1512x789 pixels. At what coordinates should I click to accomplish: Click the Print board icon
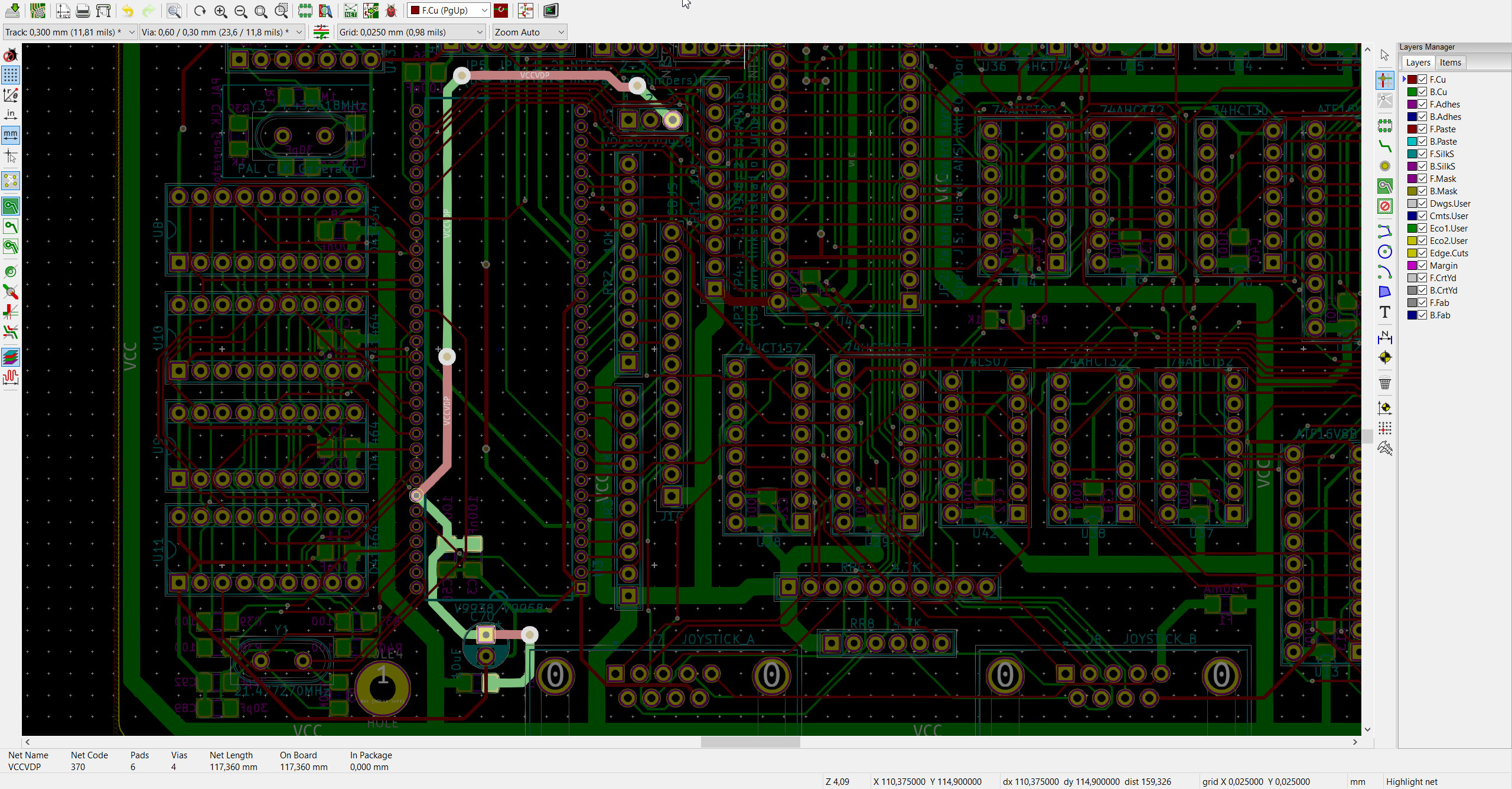[83, 11]
